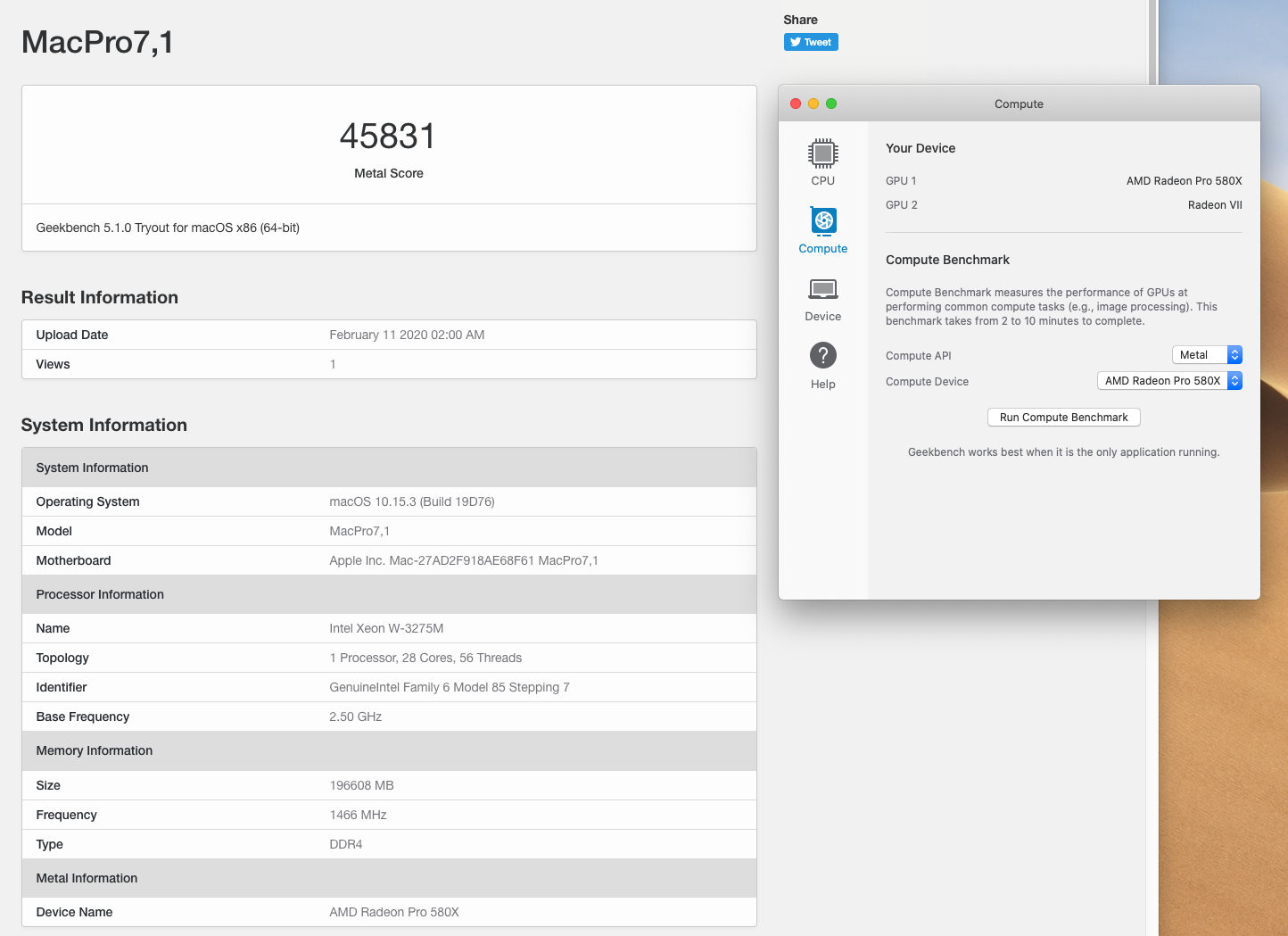Click the Intel Xeon W-3275M processor name
The width and height of the screenshot is (1288, 936).
386,628
